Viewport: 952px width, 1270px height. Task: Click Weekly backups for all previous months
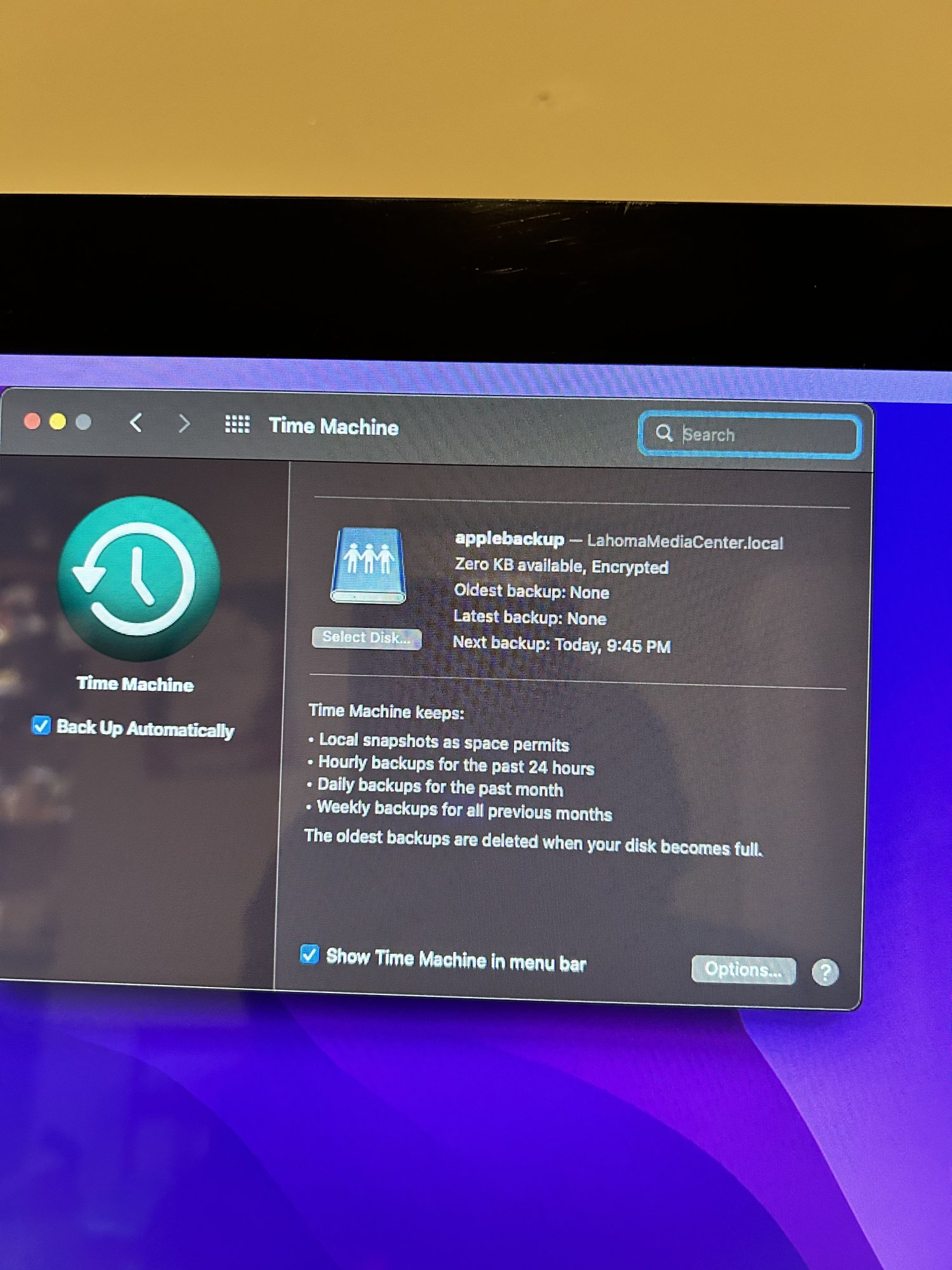point(465,811)
